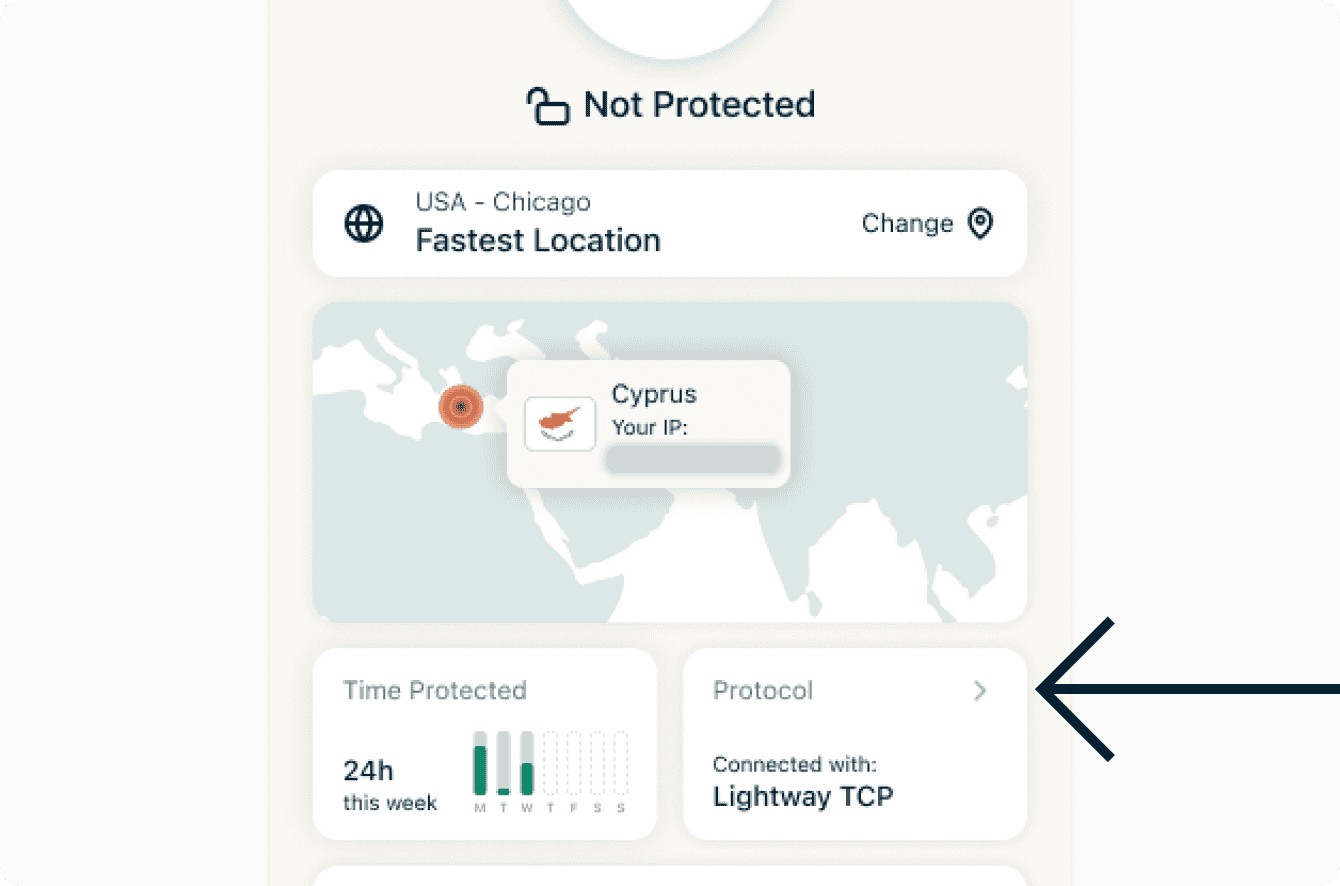Click the Lightway TCP protocol text
The width and height of the screenshot is (1340, 886).
click(803, 796)
